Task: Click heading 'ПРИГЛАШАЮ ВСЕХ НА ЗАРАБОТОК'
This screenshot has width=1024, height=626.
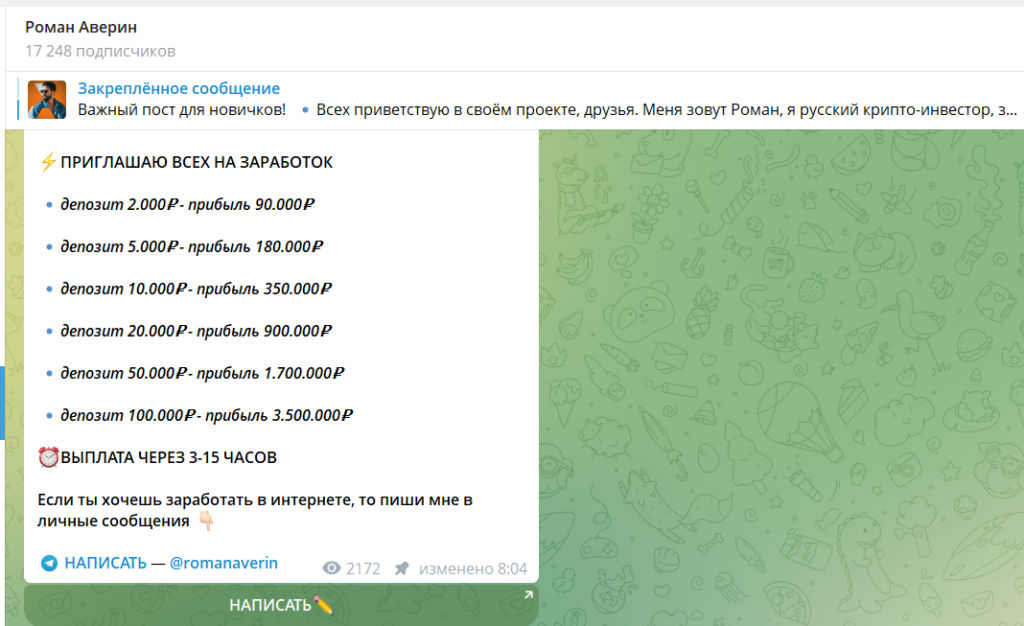Action: tap(197, 162)
